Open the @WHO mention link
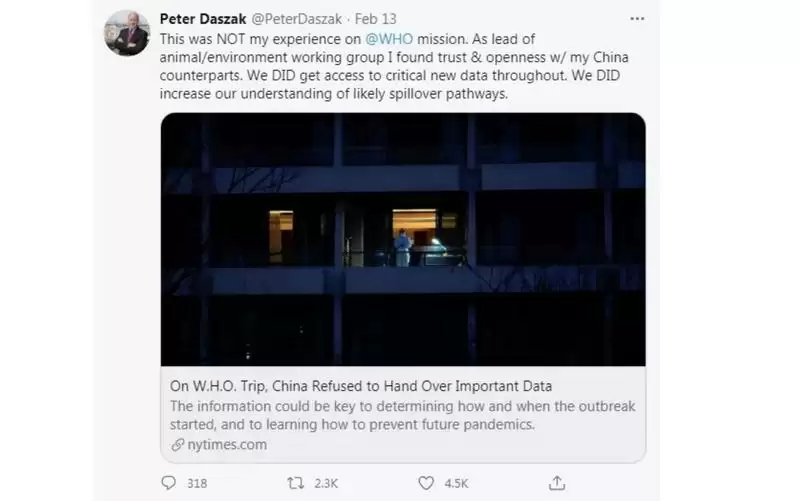The image size is (800, 501). pyautogui.click(x=389, y=39)
